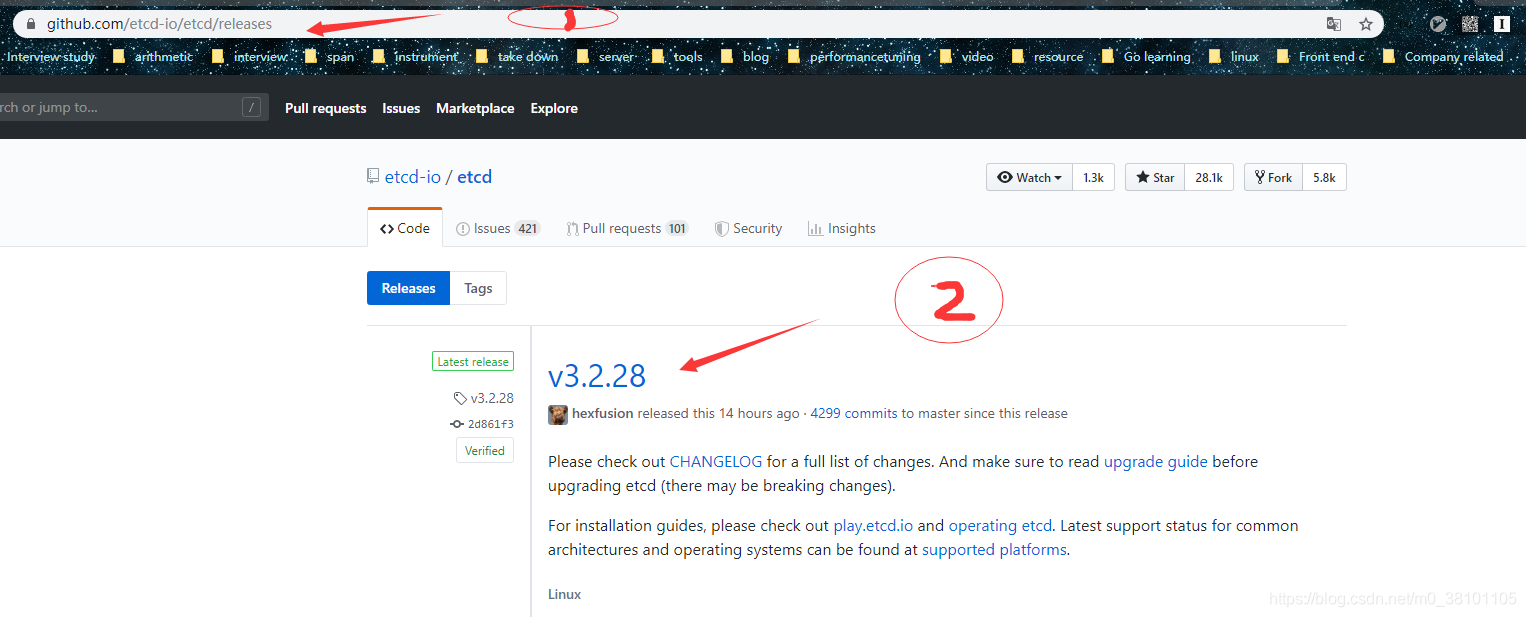Open the Watch dropdown menu

click(x=1030, y=177)
